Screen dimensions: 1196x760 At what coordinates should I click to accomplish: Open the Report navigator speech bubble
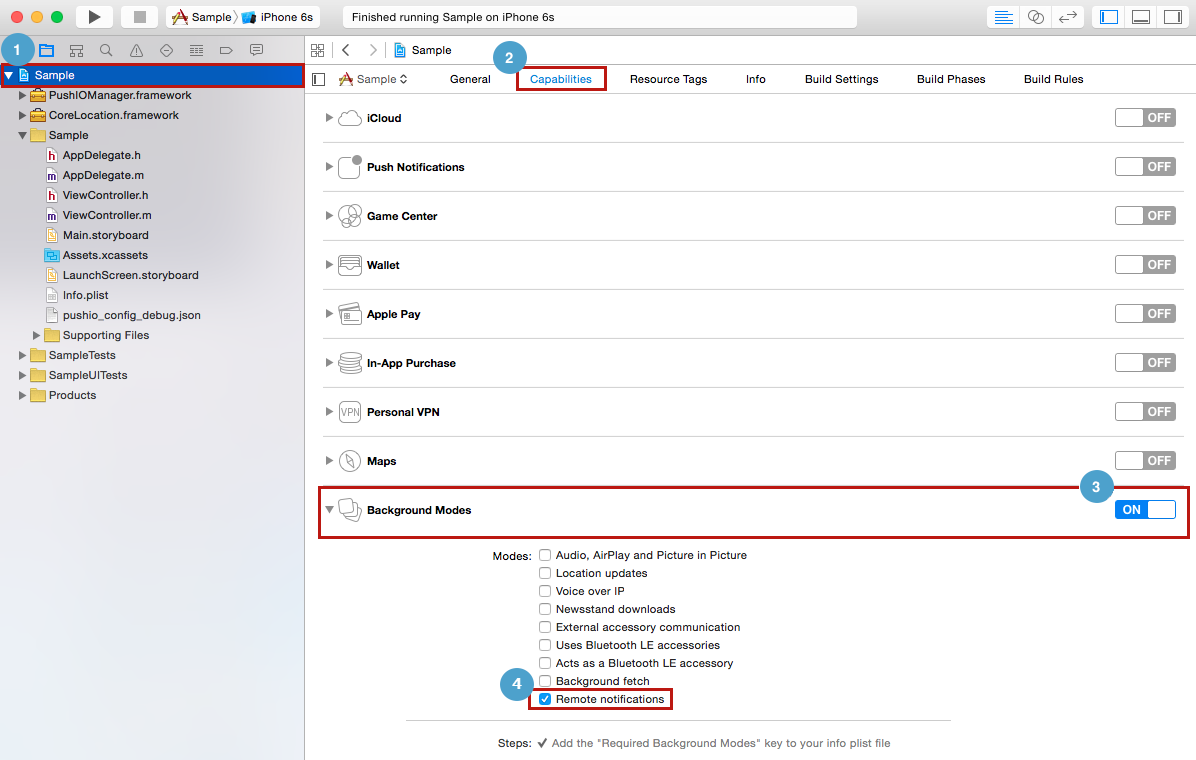tap(256, 50)
